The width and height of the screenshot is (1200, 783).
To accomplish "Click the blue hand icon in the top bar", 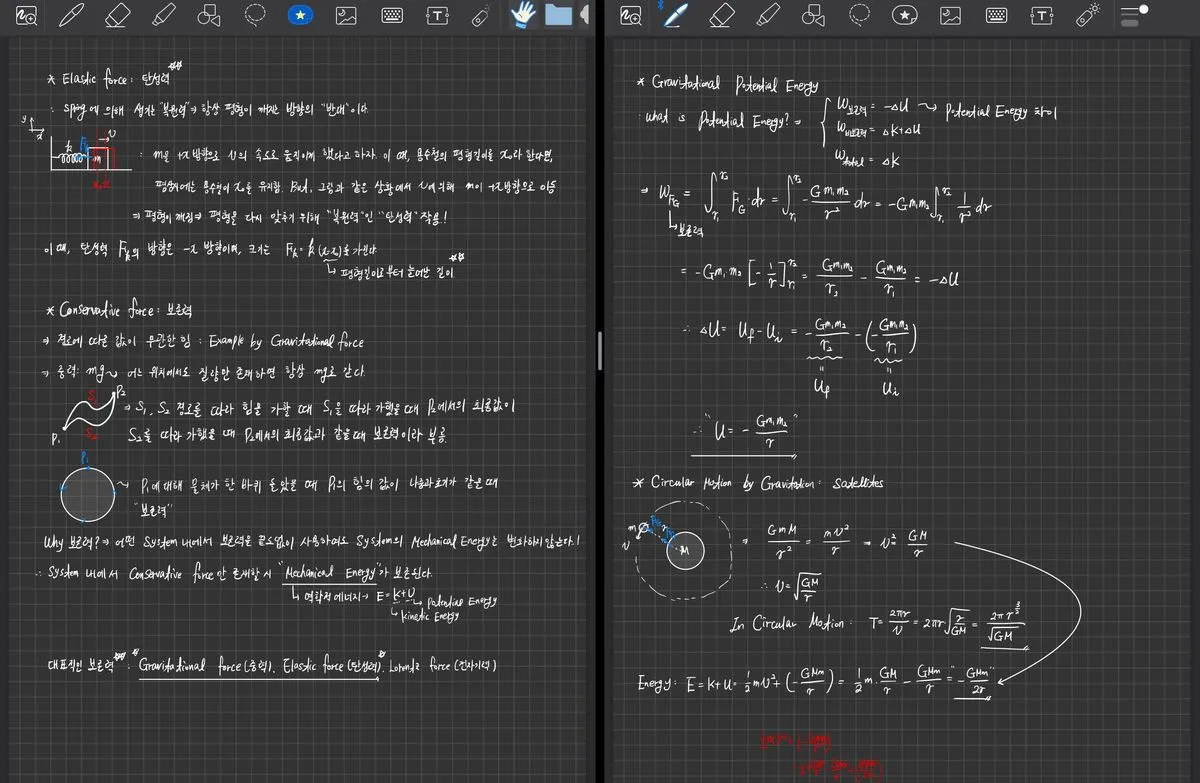I will click(x=524, y=15).
